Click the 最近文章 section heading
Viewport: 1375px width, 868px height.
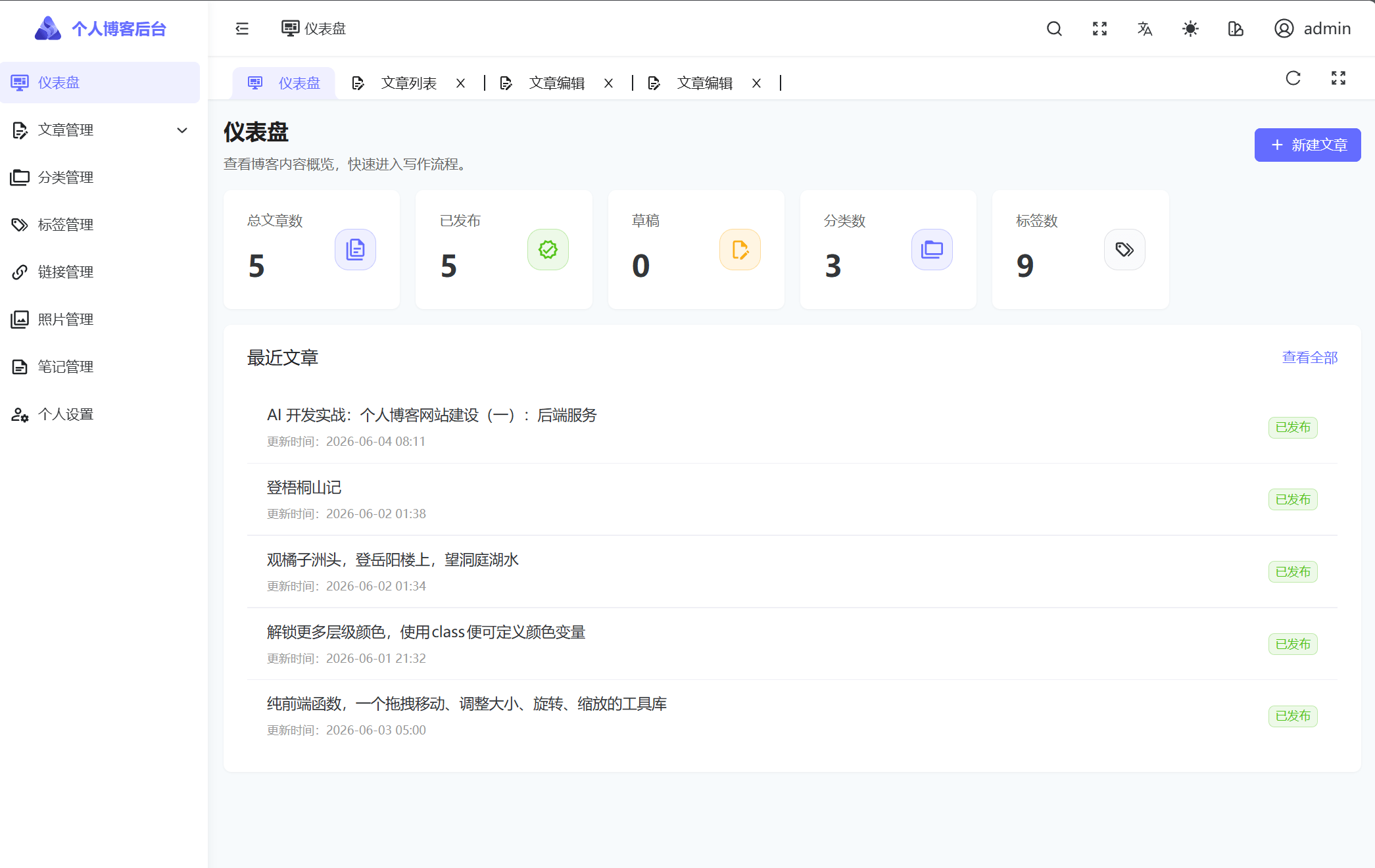(283, 357)
